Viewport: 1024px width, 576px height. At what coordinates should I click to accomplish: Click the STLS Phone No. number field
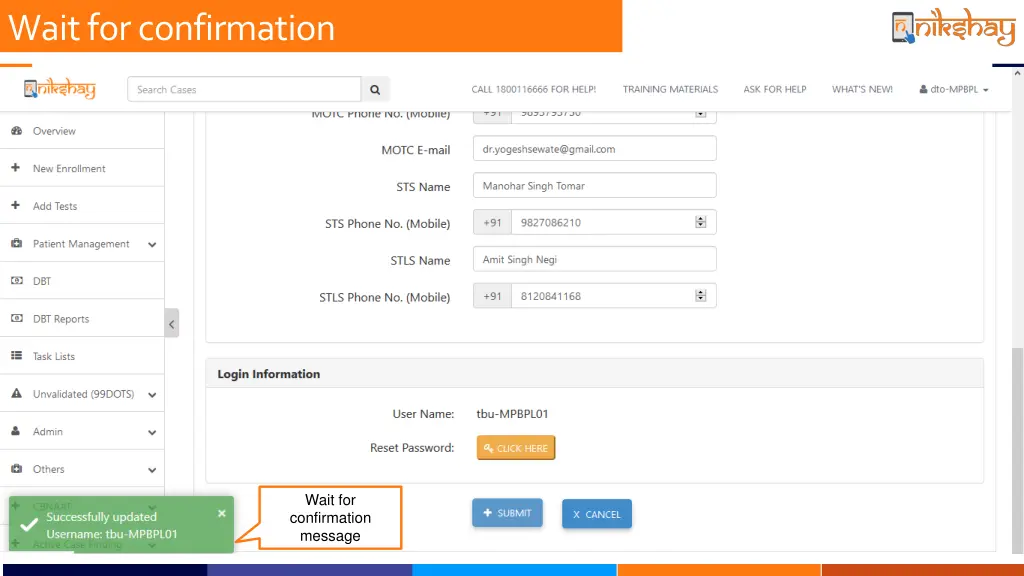click(613, 296)
